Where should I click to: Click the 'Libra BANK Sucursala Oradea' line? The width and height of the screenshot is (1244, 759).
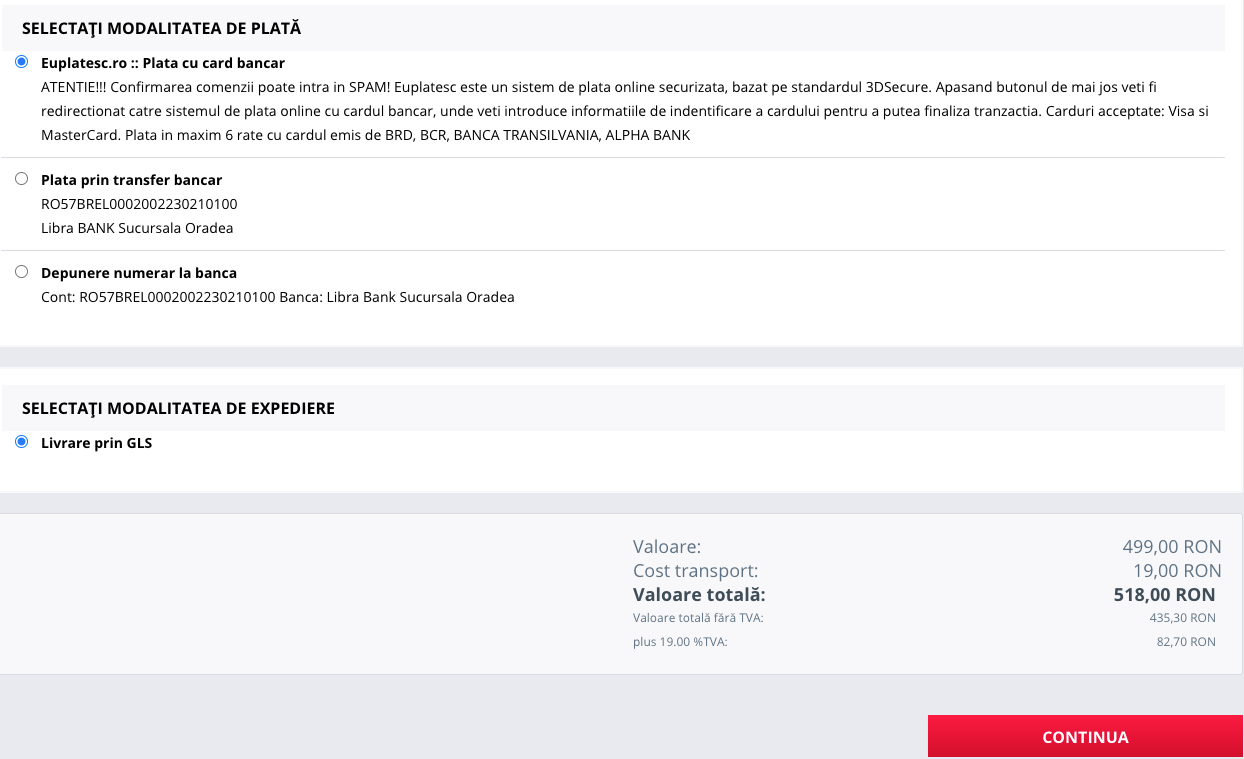tap(137, 228)
